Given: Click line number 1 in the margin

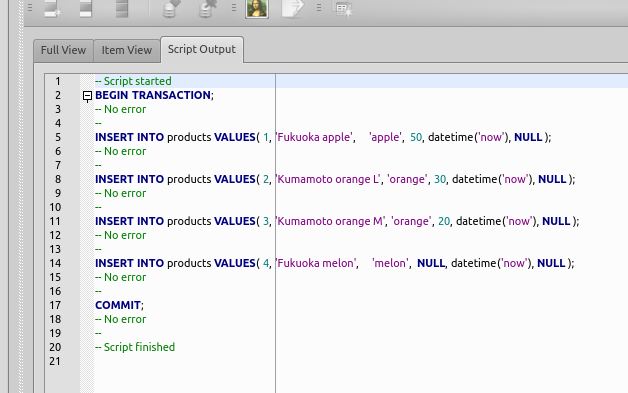Looking at the screenshot, I should tap(58, 81).
